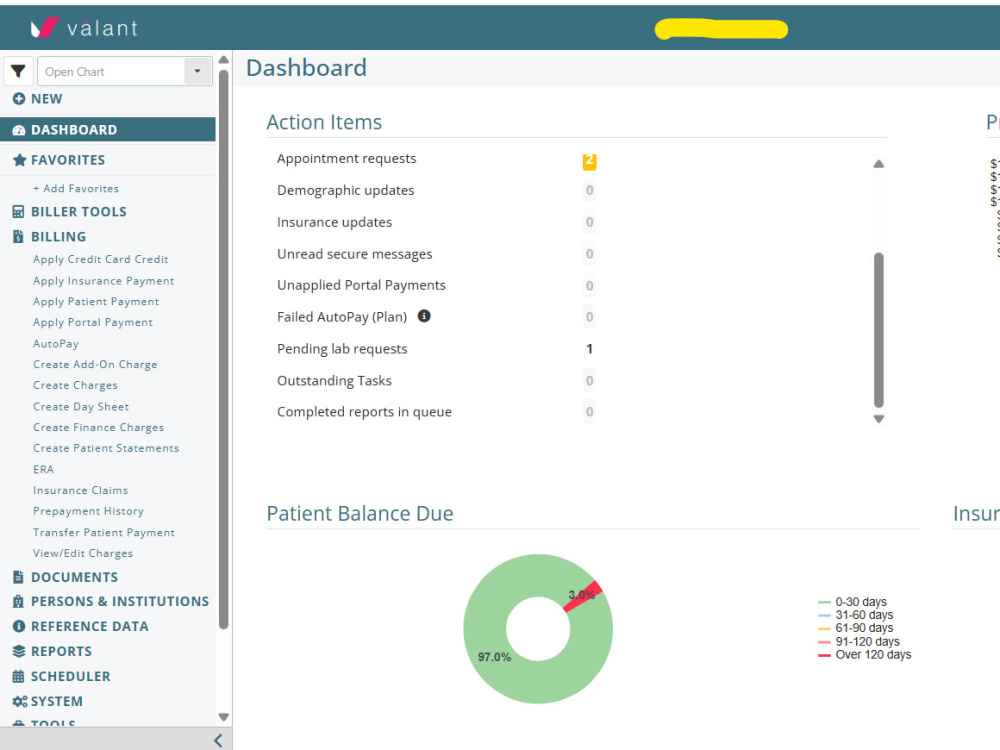This screenshot has width=1000, height=750.
Task: Expand the BILLER TOOLS section
Action: tap(79, 212)
